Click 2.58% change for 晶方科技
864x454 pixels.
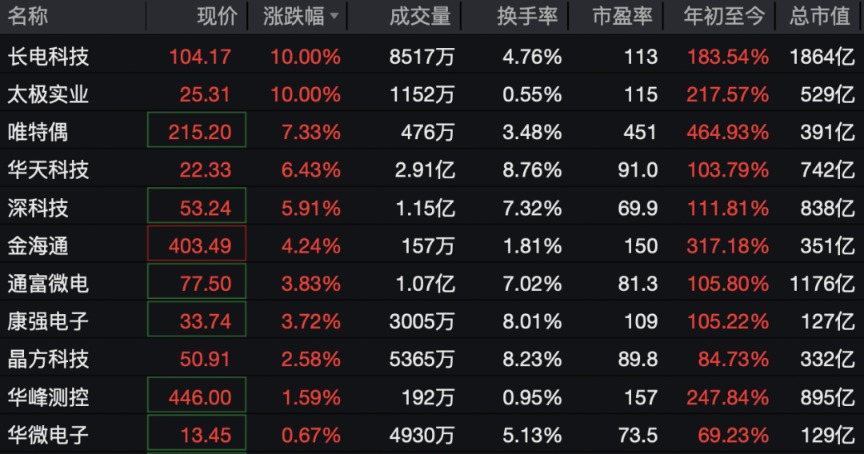(x=311, y=360)
